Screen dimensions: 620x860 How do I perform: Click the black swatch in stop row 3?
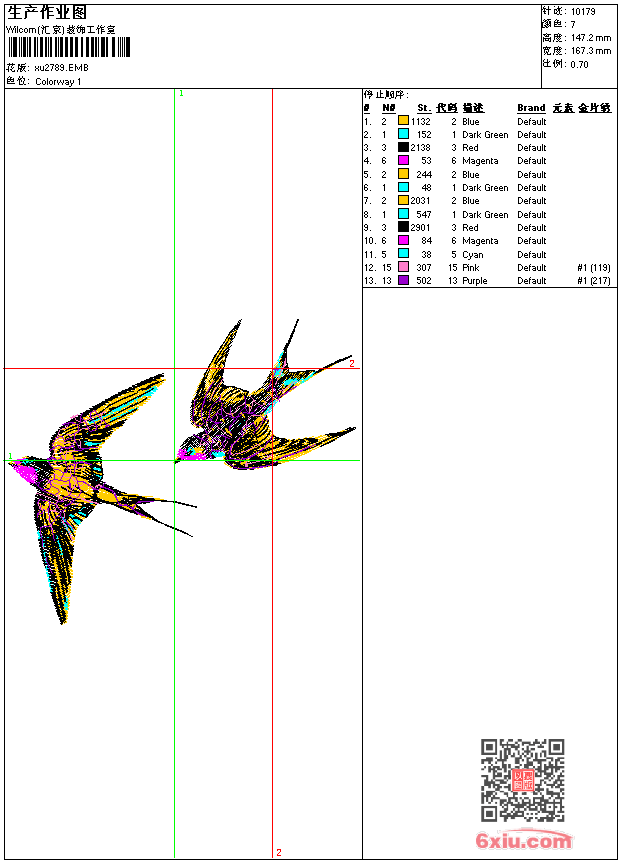point(403,147)
